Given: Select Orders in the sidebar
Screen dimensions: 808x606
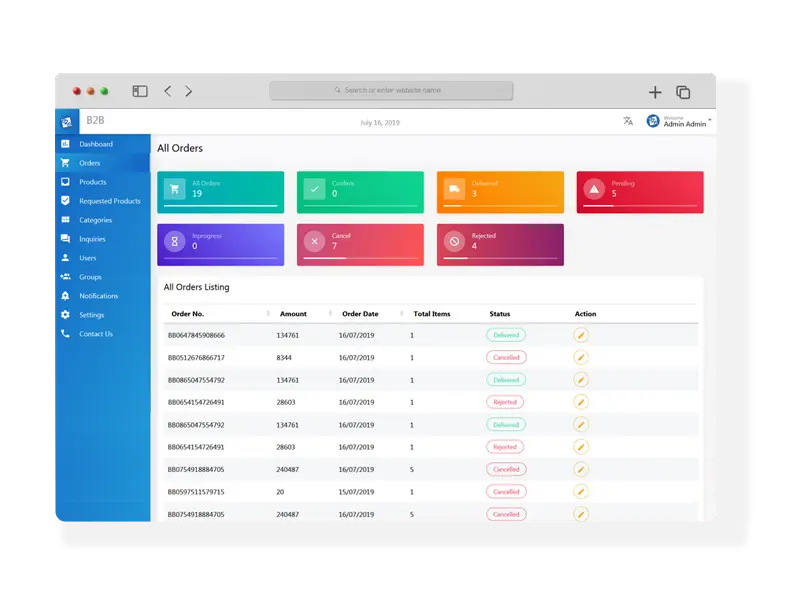Looking at the screenshot, I should point(103,163).
